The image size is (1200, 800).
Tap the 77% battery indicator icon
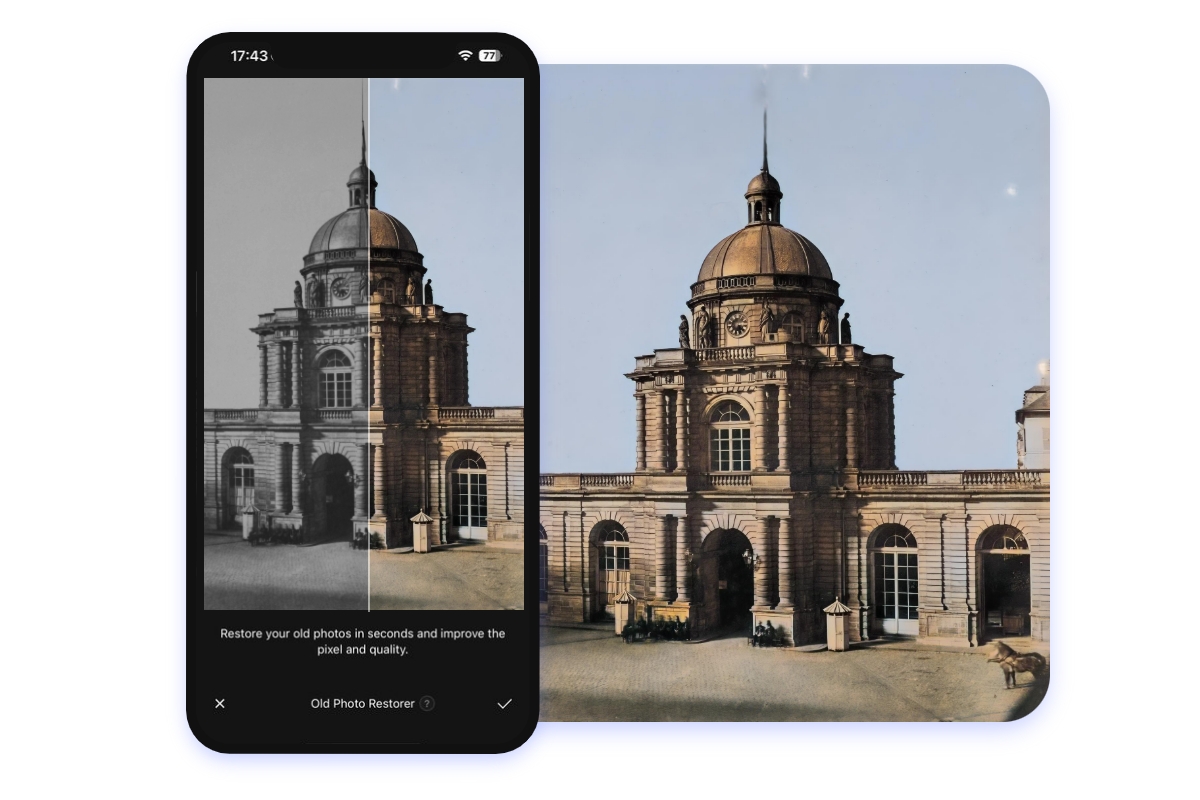[489, 58]
